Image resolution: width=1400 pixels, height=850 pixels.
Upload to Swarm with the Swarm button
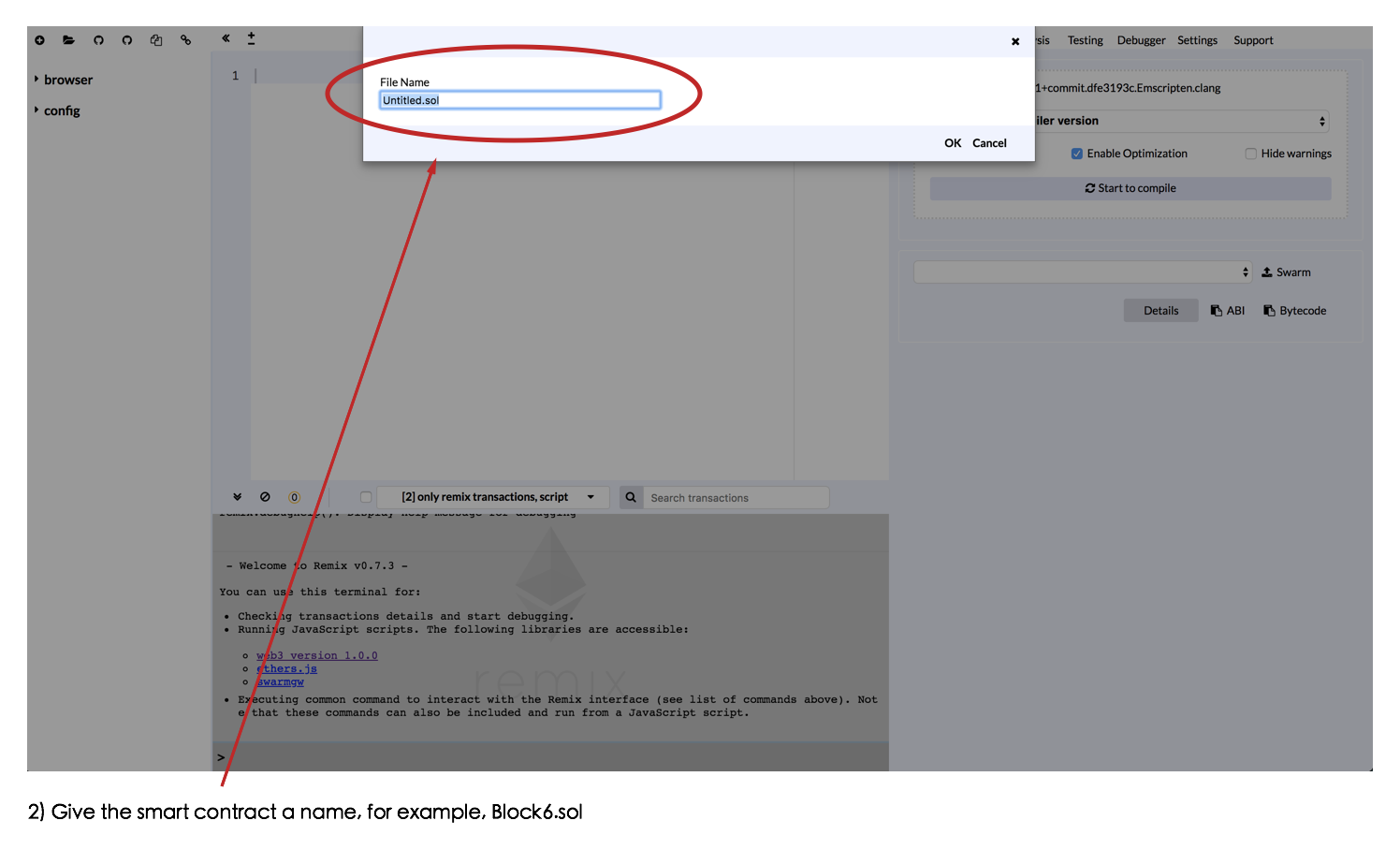(x=1286, y=272)
